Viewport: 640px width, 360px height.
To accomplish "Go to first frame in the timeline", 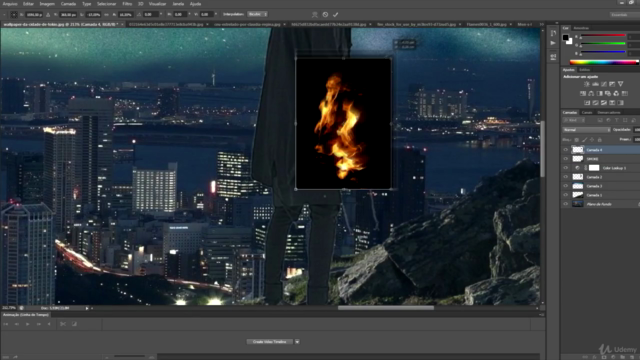I will [6, 324].
